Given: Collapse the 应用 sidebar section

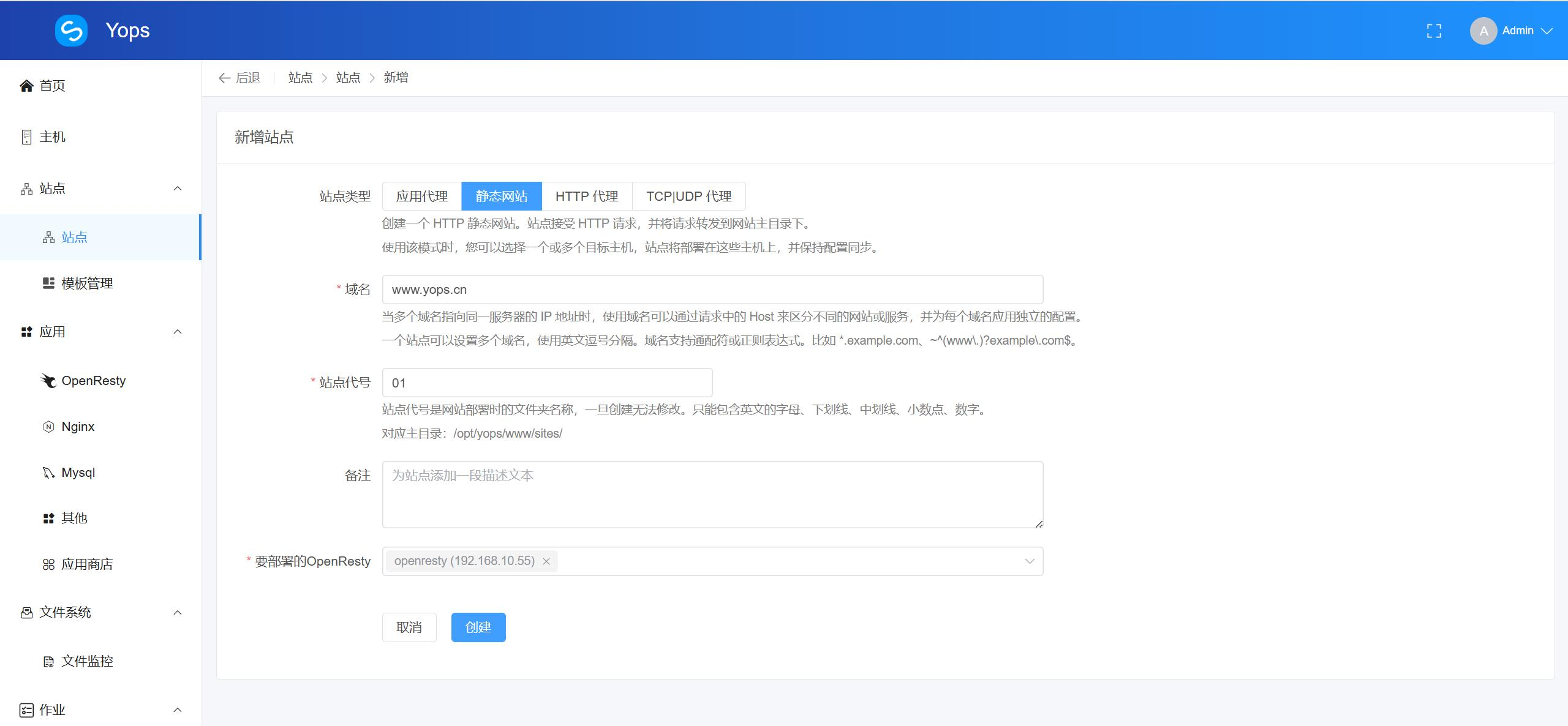Looking at the screenshot, I should click(177, 331).
